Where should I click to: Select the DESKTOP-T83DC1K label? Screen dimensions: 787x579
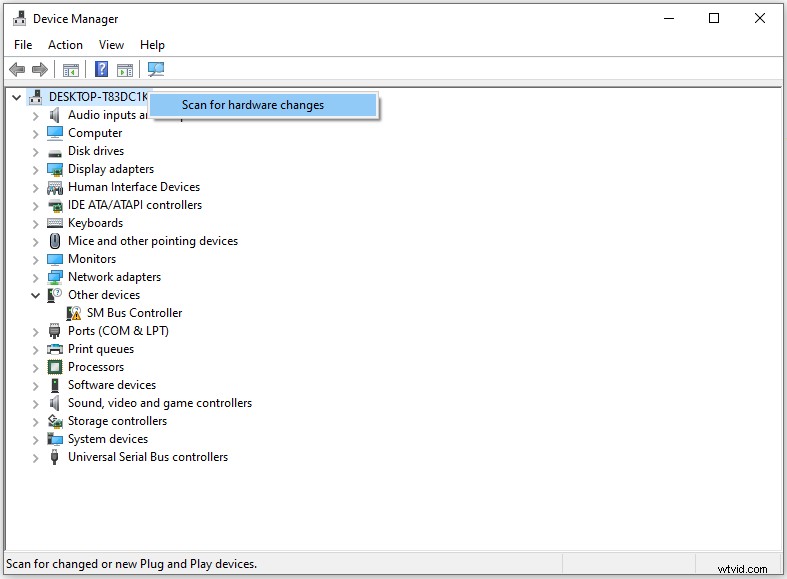click(98, 97)
